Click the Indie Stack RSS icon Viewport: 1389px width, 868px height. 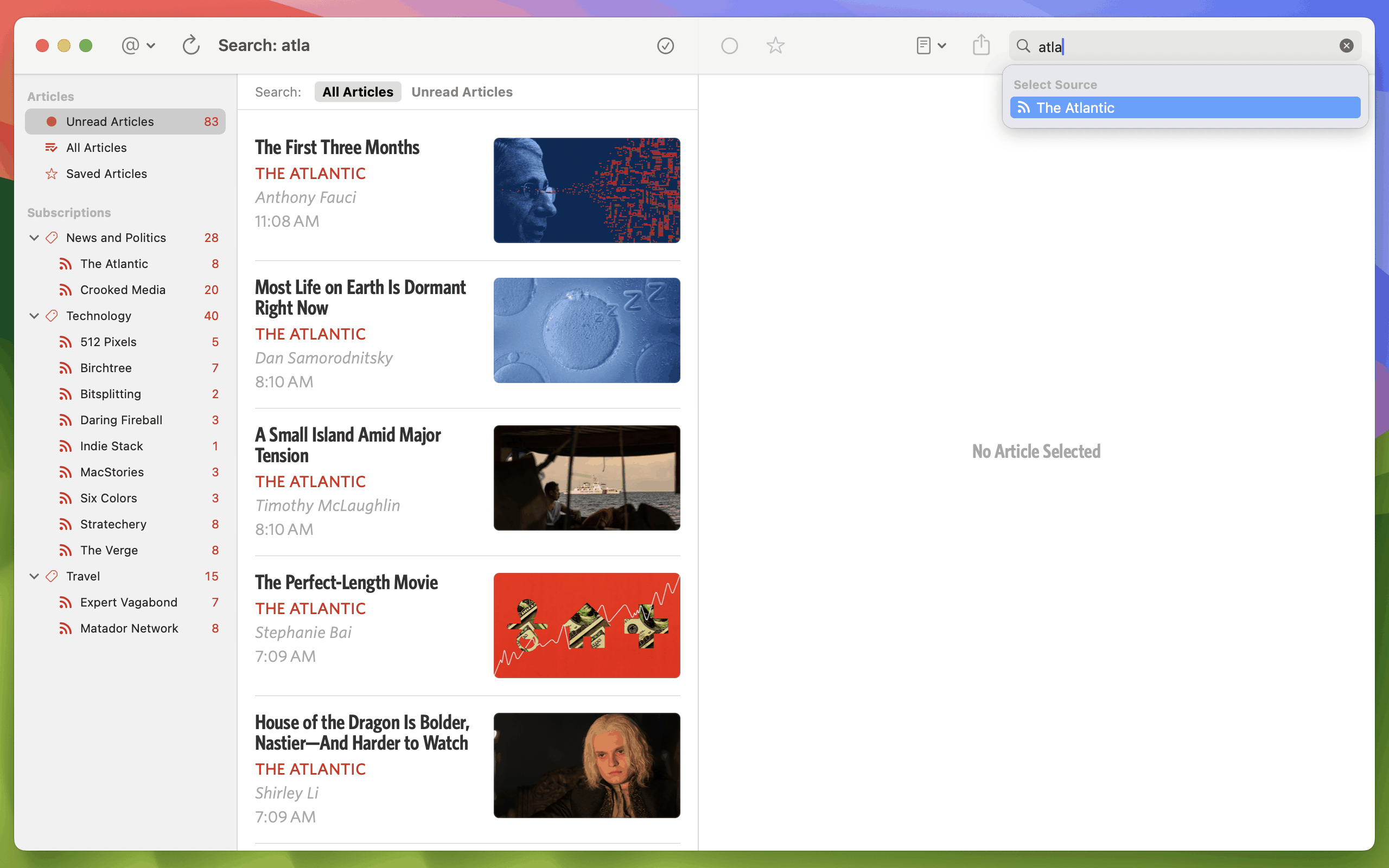(66, 446)
